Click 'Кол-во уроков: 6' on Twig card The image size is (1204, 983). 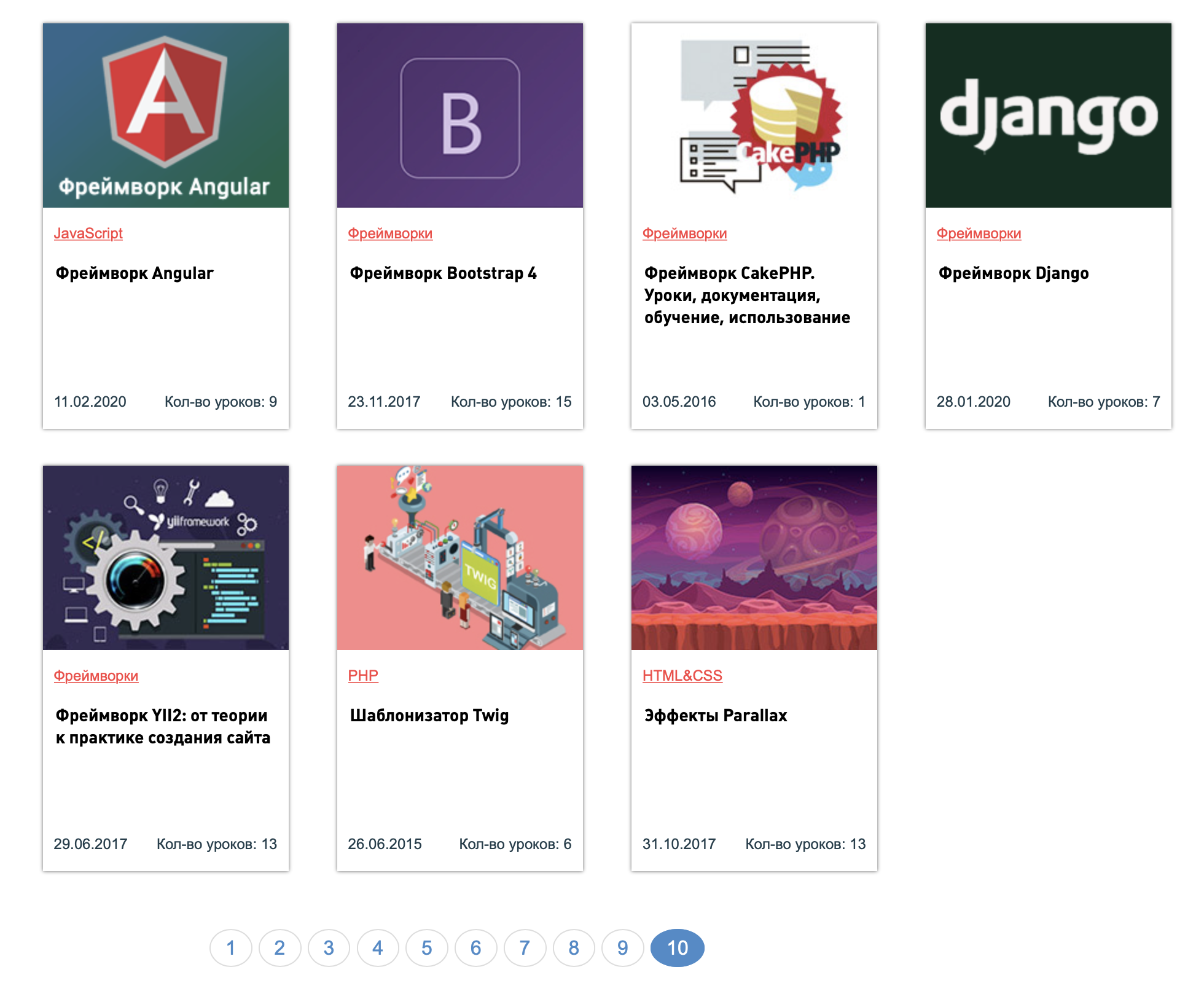[515, 844]
